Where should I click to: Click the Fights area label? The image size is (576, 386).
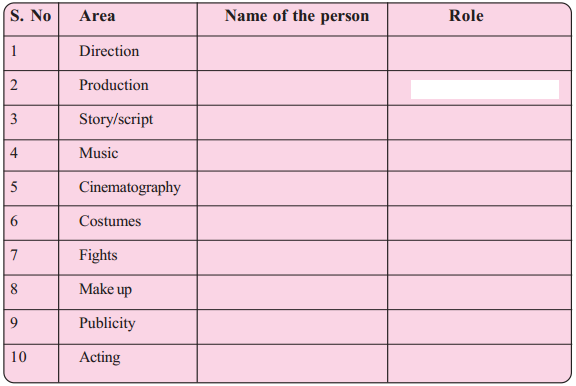[98, 255]
